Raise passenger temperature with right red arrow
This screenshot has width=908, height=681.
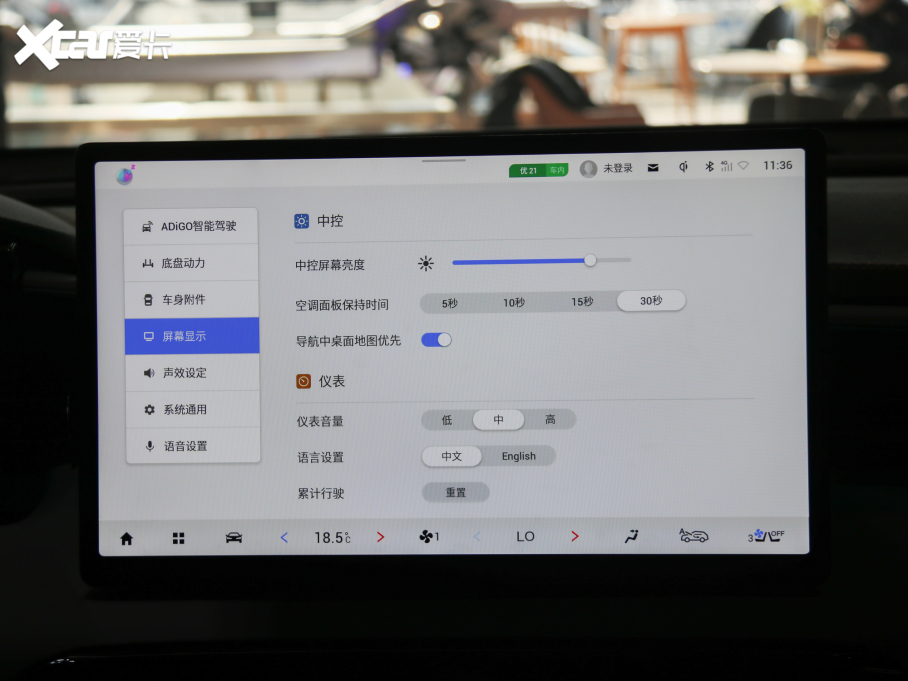point(574,537)
